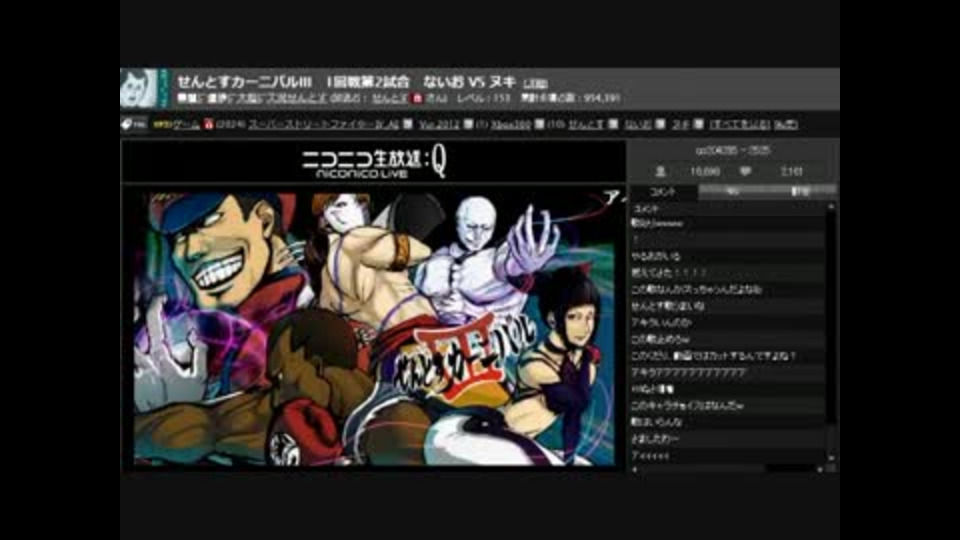Click the broadcast title せんとすカーニバルIII
960x540 pixels.
pyautogui.click(x=244, y=81)
